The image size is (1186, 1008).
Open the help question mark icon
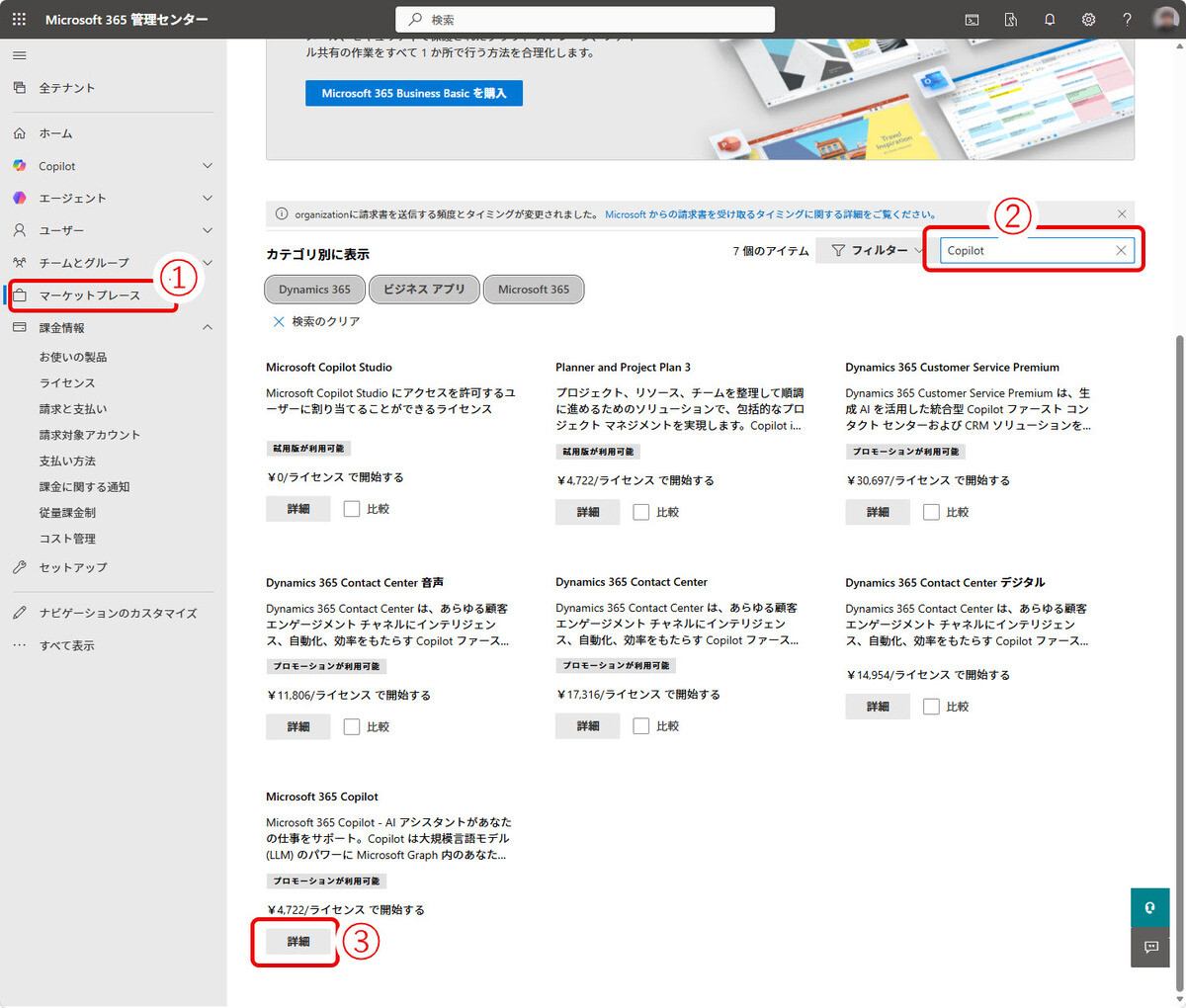1127,19
